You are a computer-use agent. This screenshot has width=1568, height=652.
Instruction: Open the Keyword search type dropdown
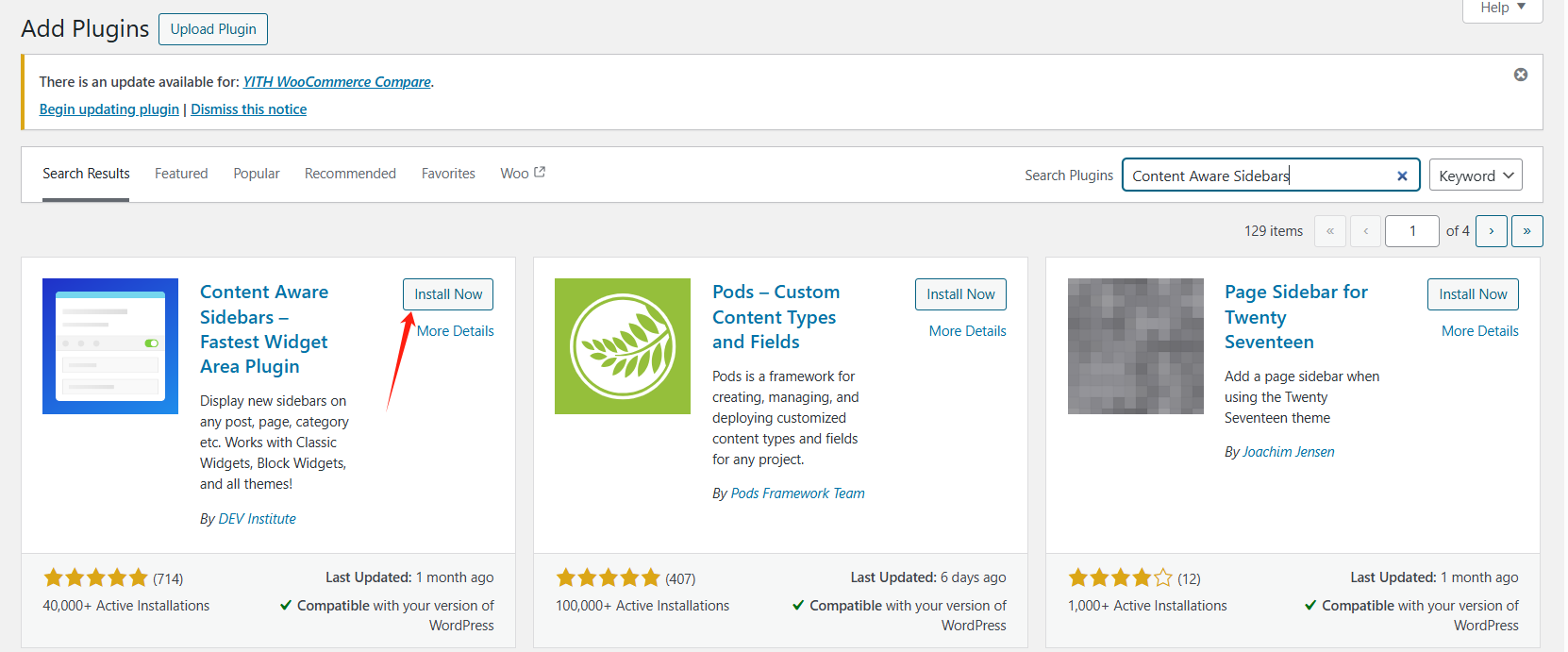point(1475,176)
